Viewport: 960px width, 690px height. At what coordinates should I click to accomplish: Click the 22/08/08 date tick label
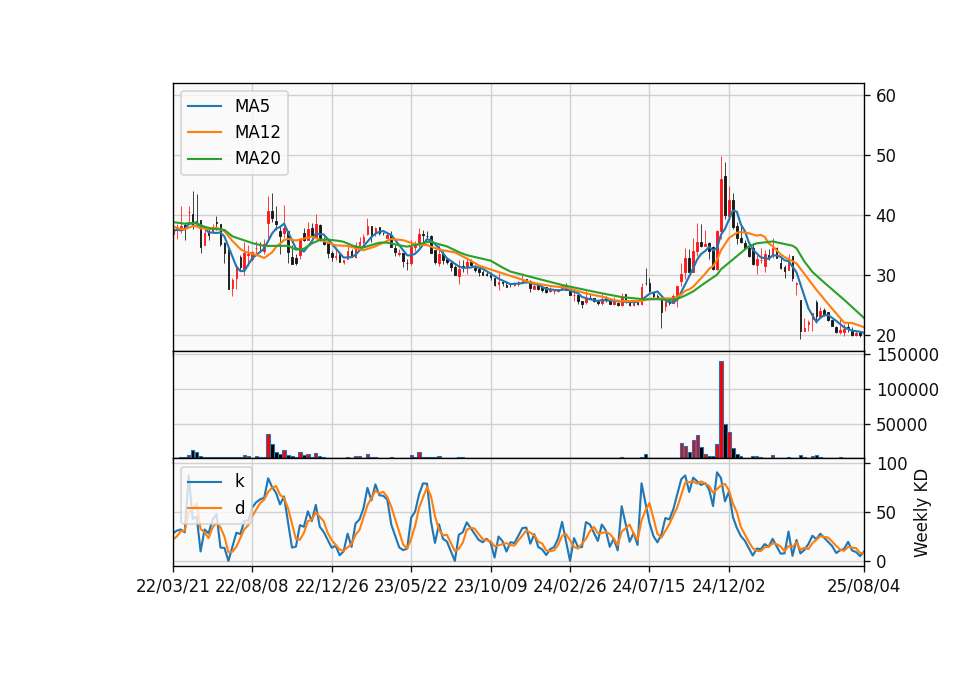(252, 586)
